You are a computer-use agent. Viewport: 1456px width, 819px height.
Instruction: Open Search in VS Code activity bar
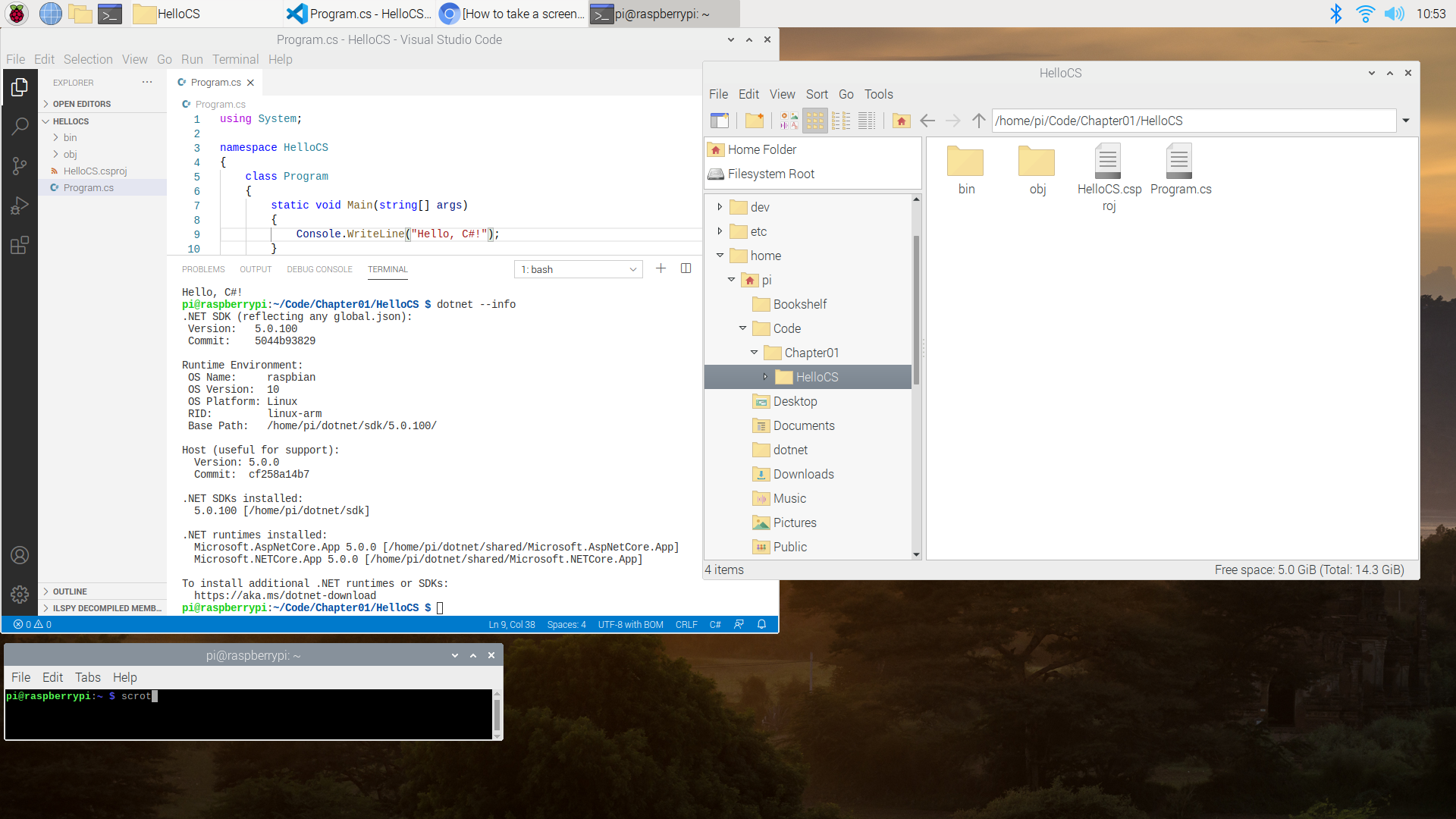click(x=20, y=126)
